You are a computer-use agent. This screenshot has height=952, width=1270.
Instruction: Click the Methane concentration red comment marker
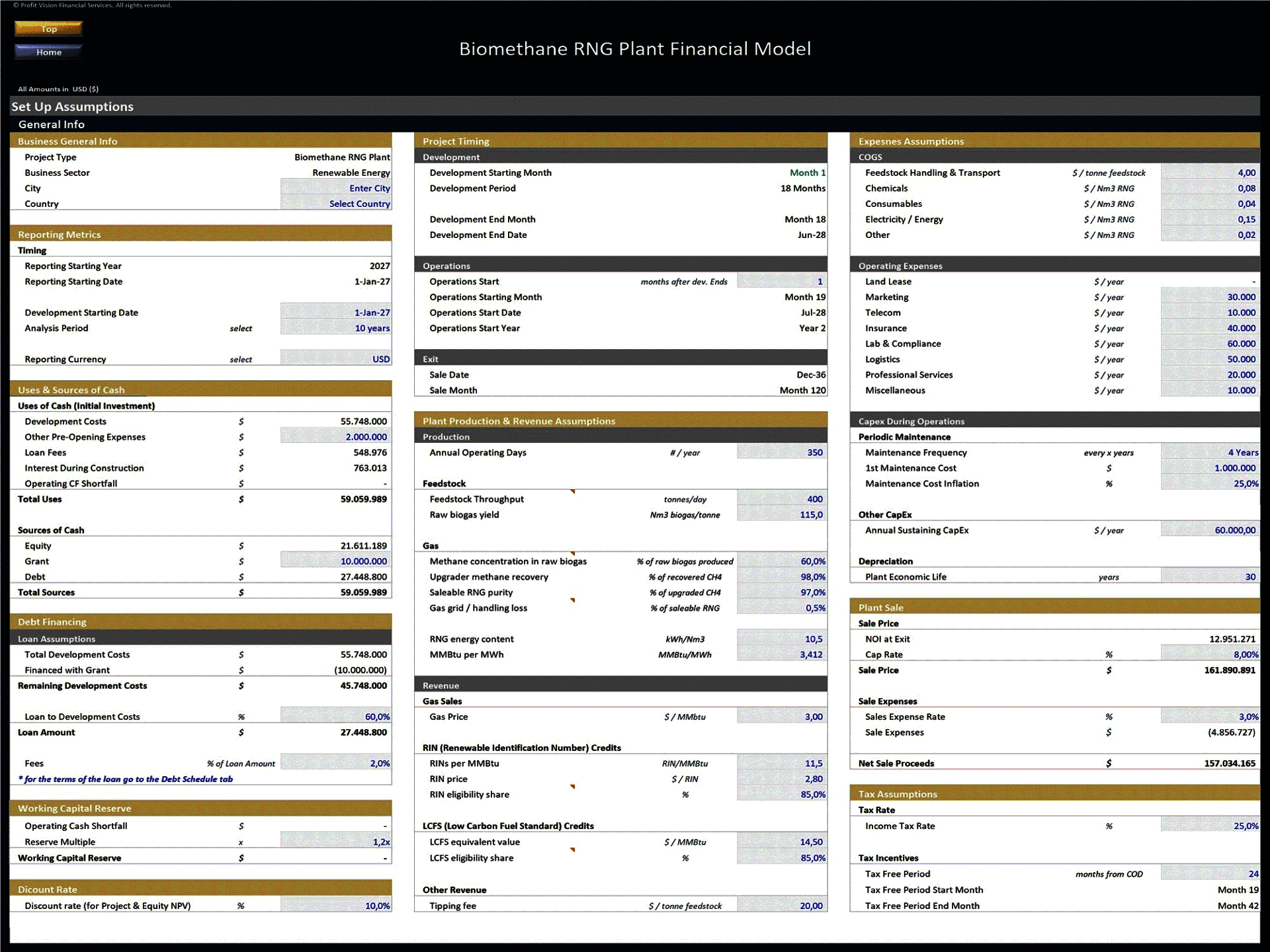(573, 553)
